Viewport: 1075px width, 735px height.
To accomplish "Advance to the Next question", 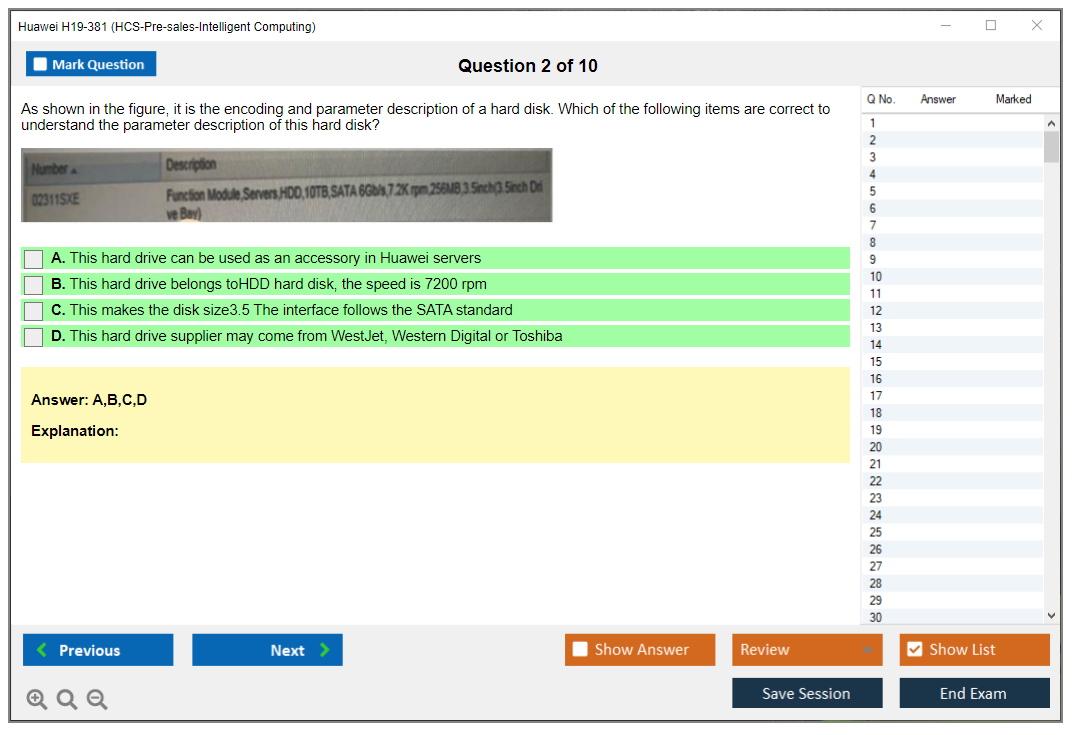I will [x=267, y=650].
